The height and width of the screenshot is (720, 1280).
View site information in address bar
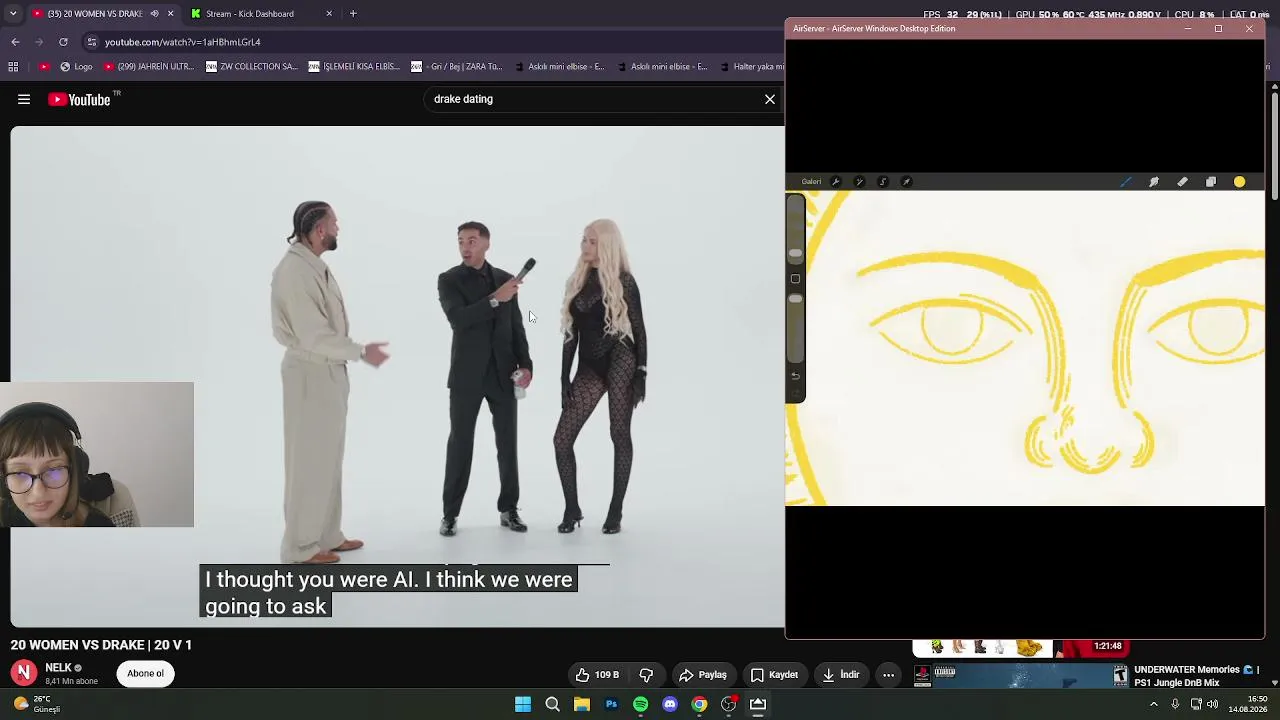coord(92,42)
